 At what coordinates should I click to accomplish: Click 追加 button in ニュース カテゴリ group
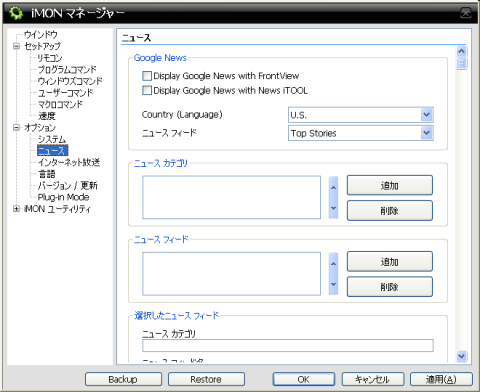pyautogui.click(x=390, y=185)
